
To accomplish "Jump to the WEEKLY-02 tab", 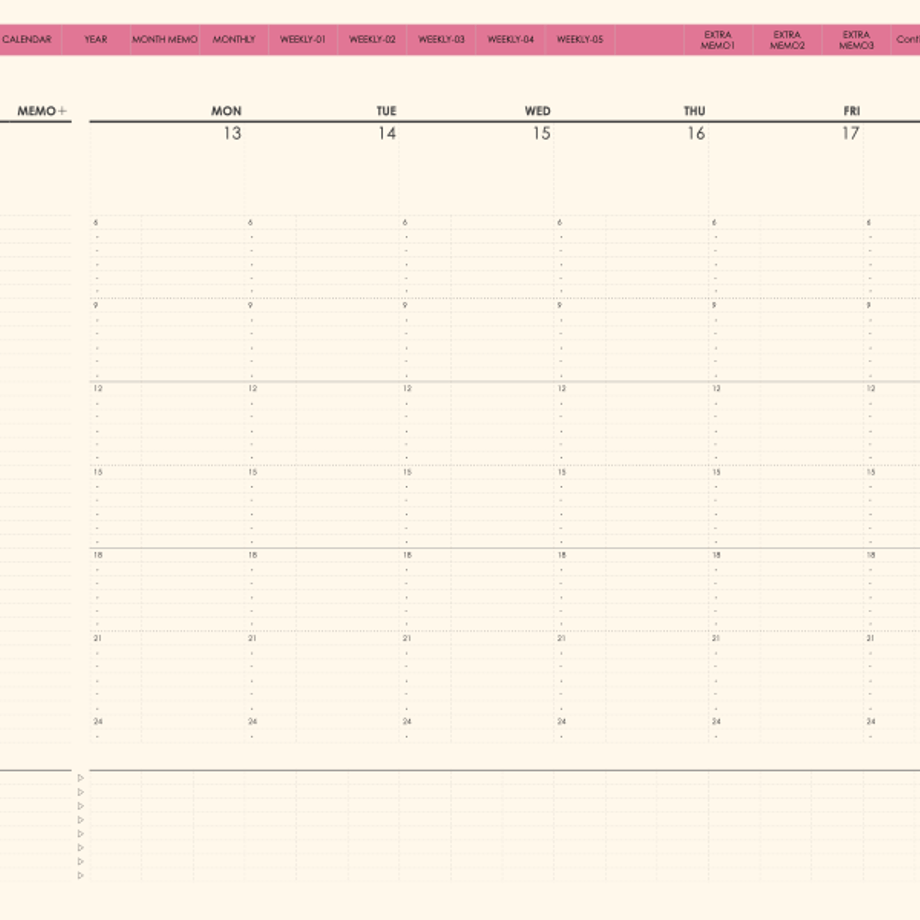I will pos(372,40).
